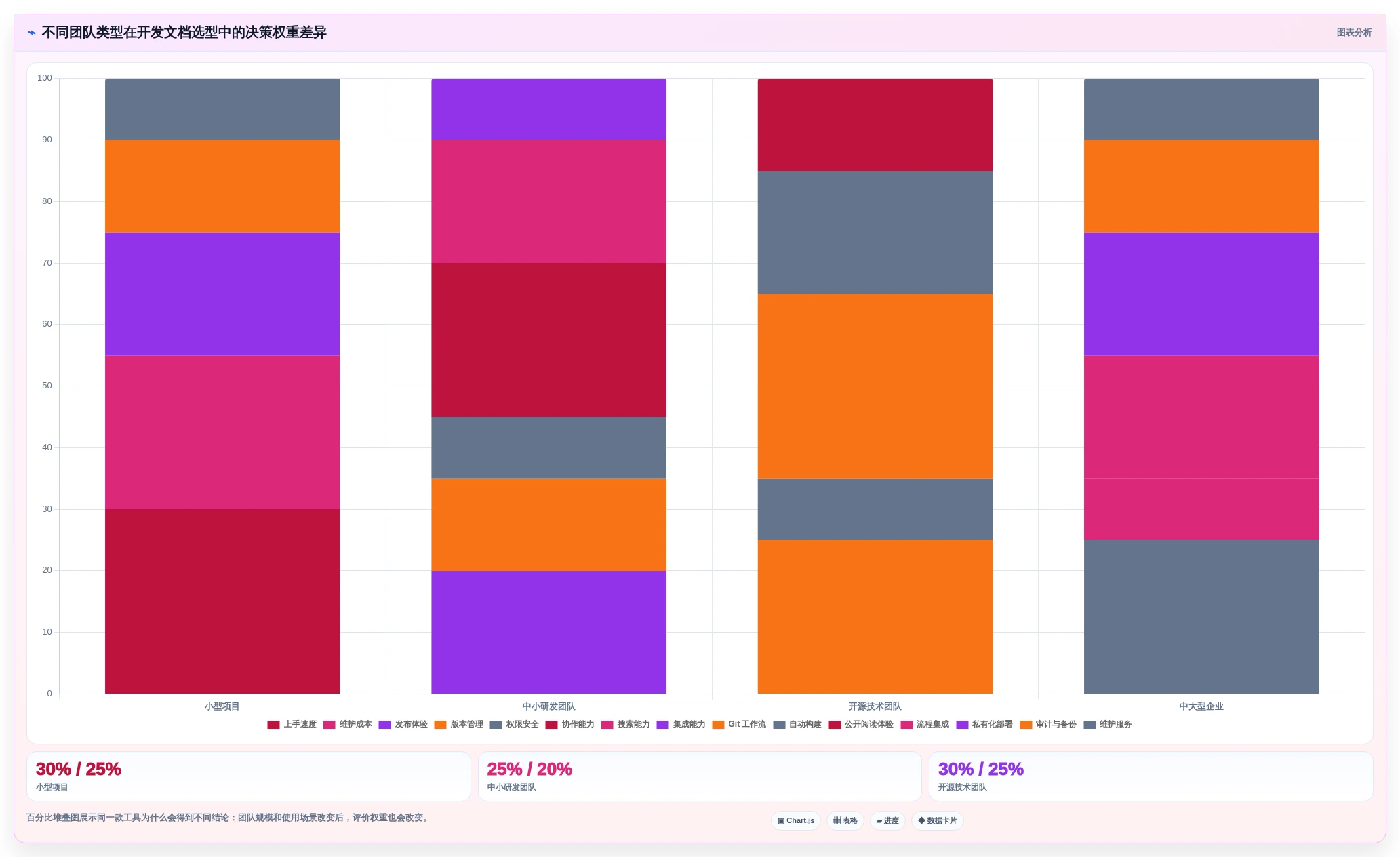Open the 开源技术团队 30% / 25% stat card
This screenshot has width=1400, height=857.
pyautogui.click(x=1151, y=776)
